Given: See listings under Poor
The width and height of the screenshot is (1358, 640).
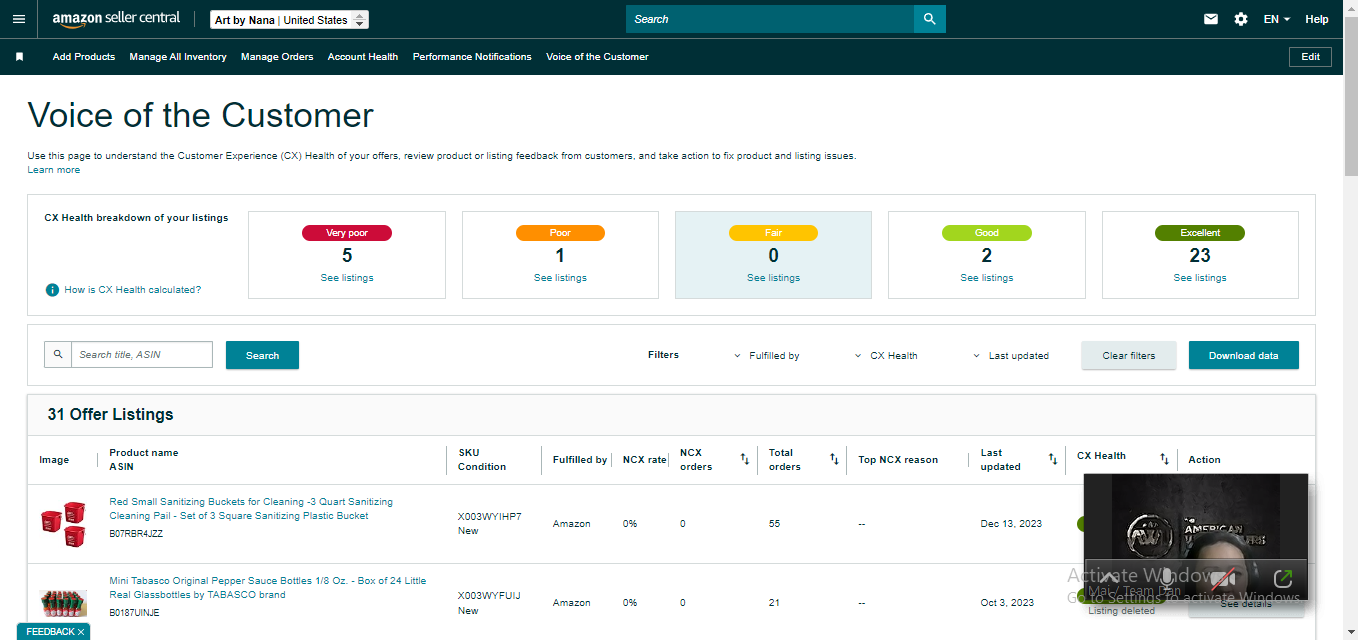Looking at the screenshot, I should pyautogui.click(x=560, y=278).
